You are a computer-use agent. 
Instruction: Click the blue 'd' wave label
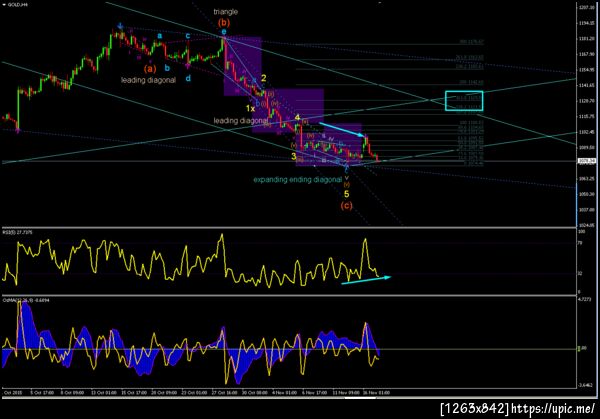coord(188,78)
